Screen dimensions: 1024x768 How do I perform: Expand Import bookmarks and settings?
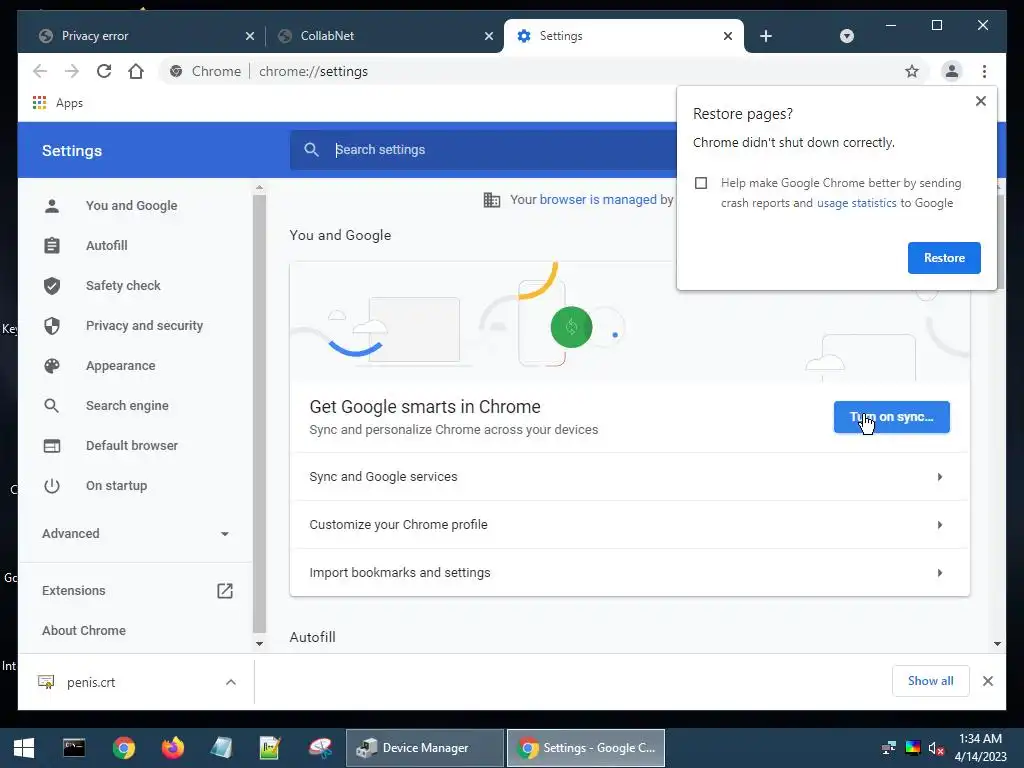point(630,573)
